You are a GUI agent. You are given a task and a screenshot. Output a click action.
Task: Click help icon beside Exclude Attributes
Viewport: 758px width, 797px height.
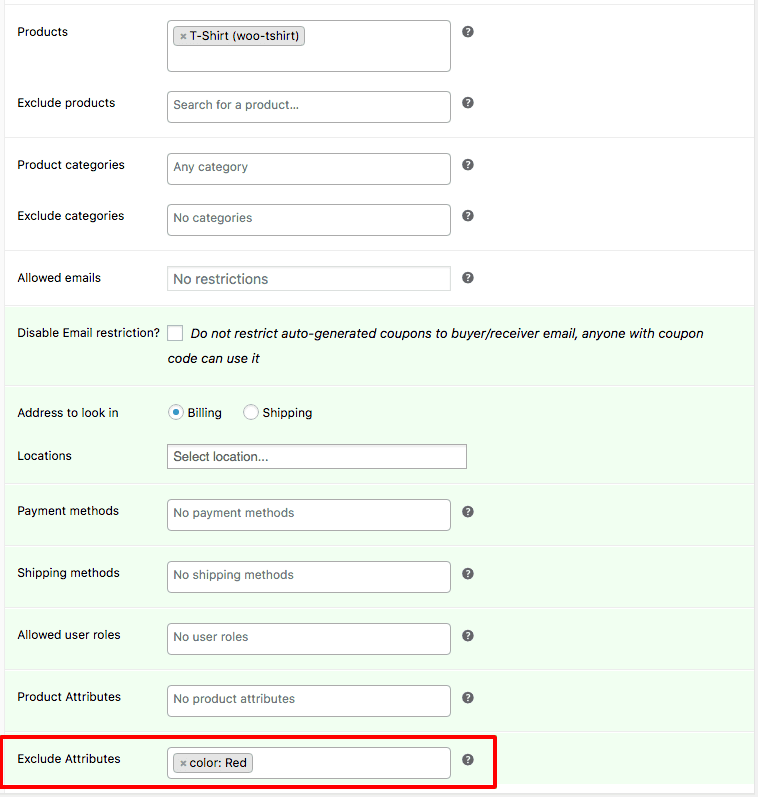468,760
